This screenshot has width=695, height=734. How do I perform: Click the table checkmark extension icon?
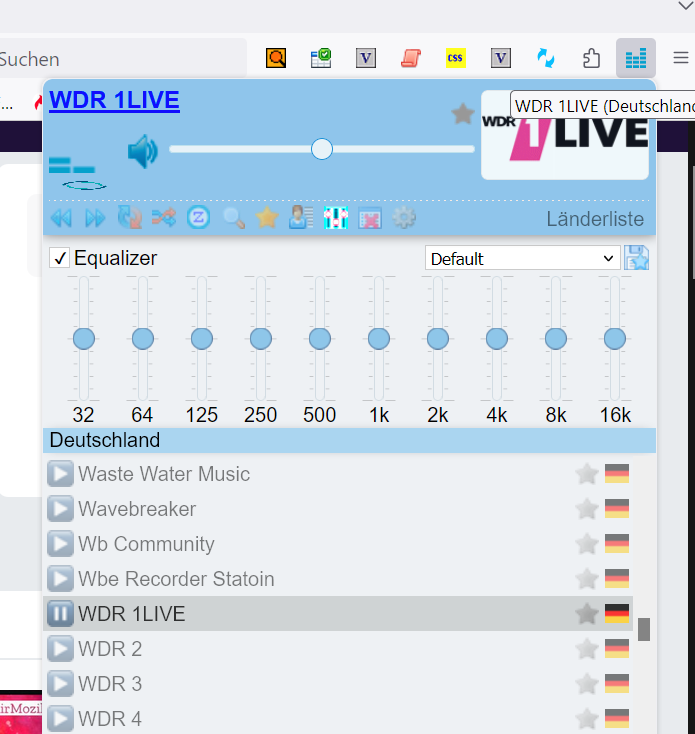coord(321,58)
